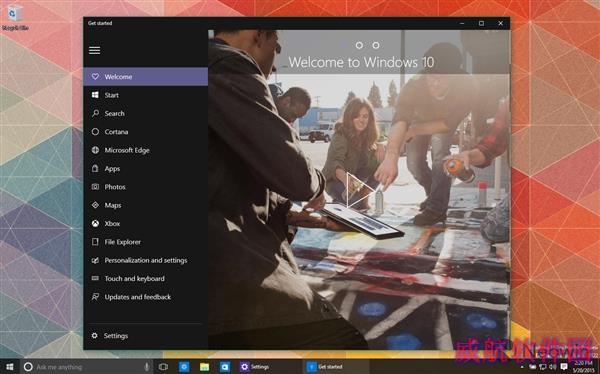600x374 pixels.
Task: Open Personalization and settings topic
Action: [145, 260]
